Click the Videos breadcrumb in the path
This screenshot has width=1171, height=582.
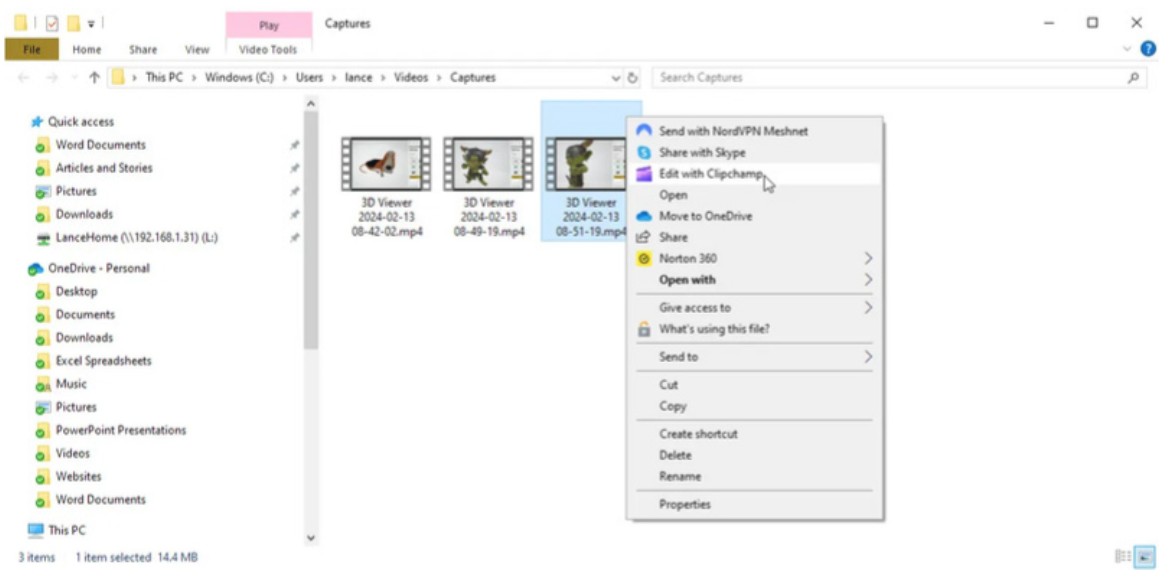[410, 78]
